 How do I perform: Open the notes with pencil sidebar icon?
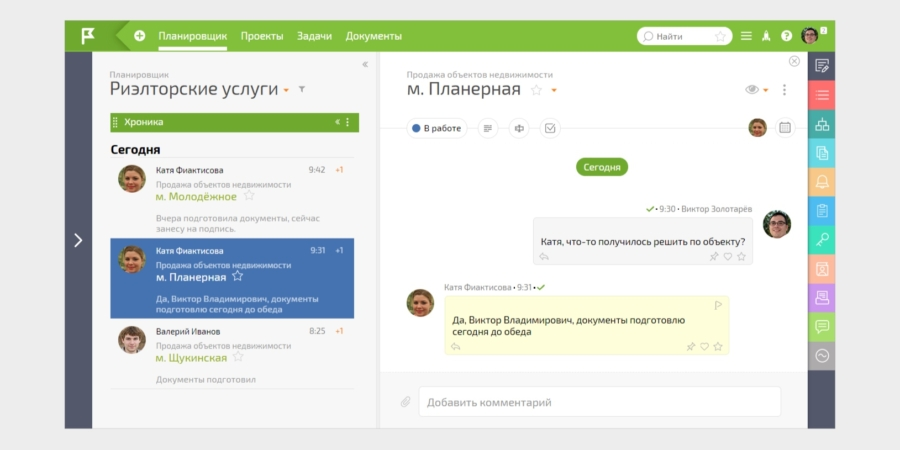[822, 66]
